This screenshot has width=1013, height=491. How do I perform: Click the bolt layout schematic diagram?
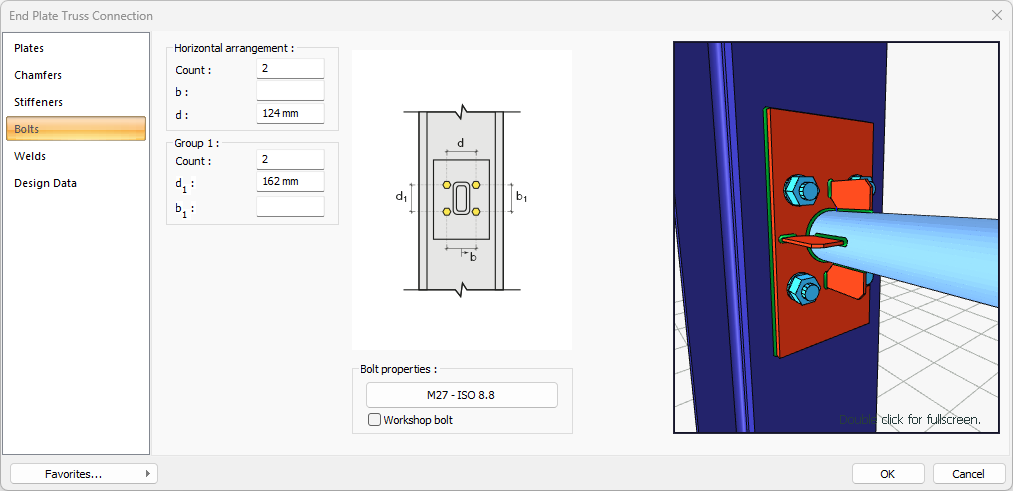pos(461,200)
